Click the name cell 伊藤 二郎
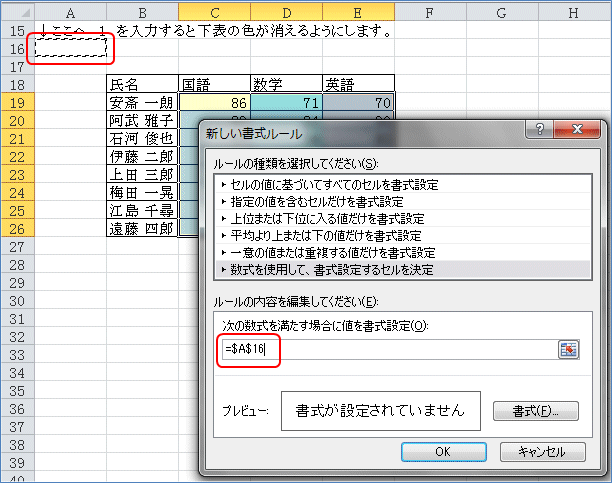612x483 pixels. pos(142,157)
